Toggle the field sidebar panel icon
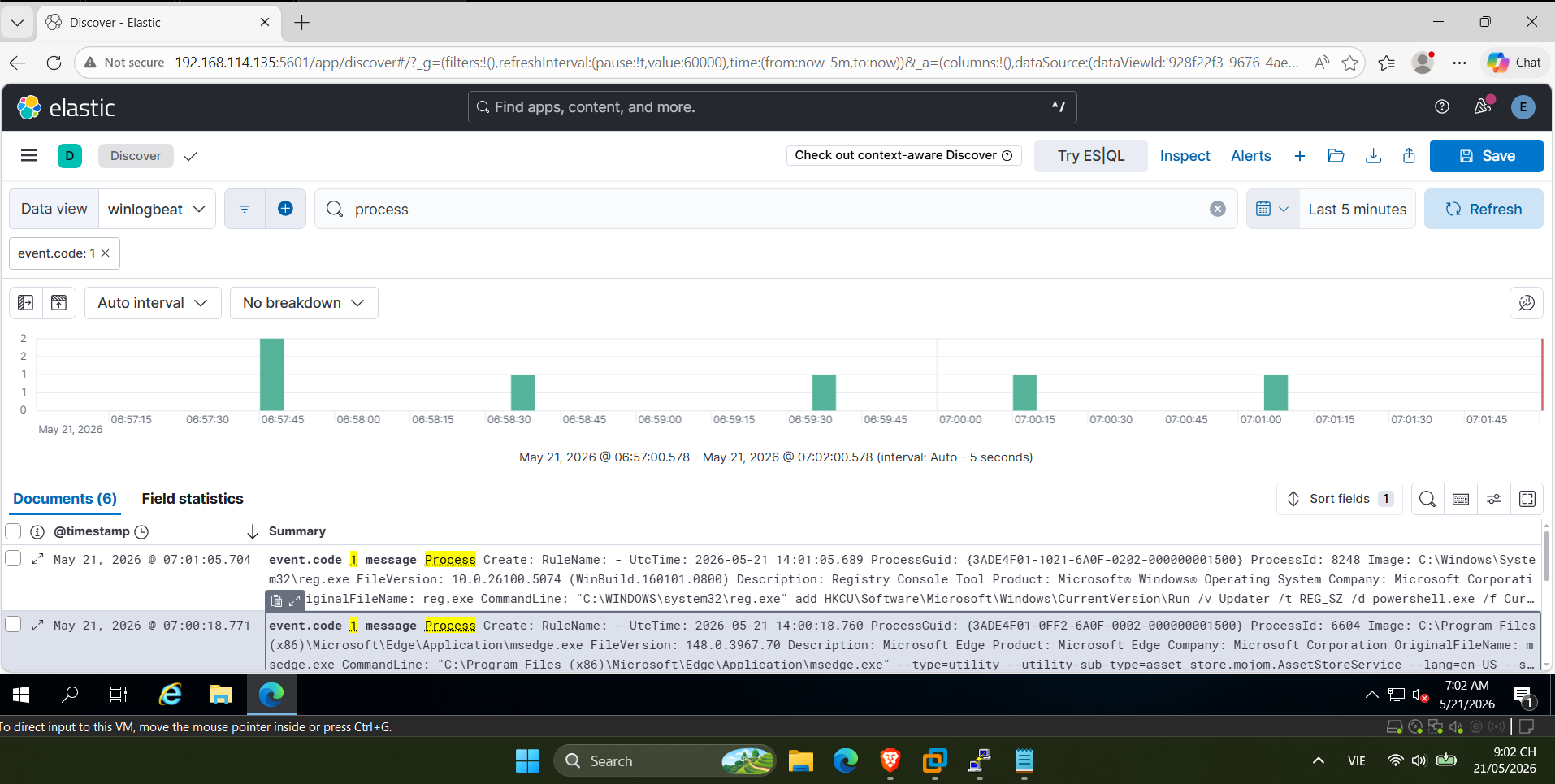 [x=25, y=303]
